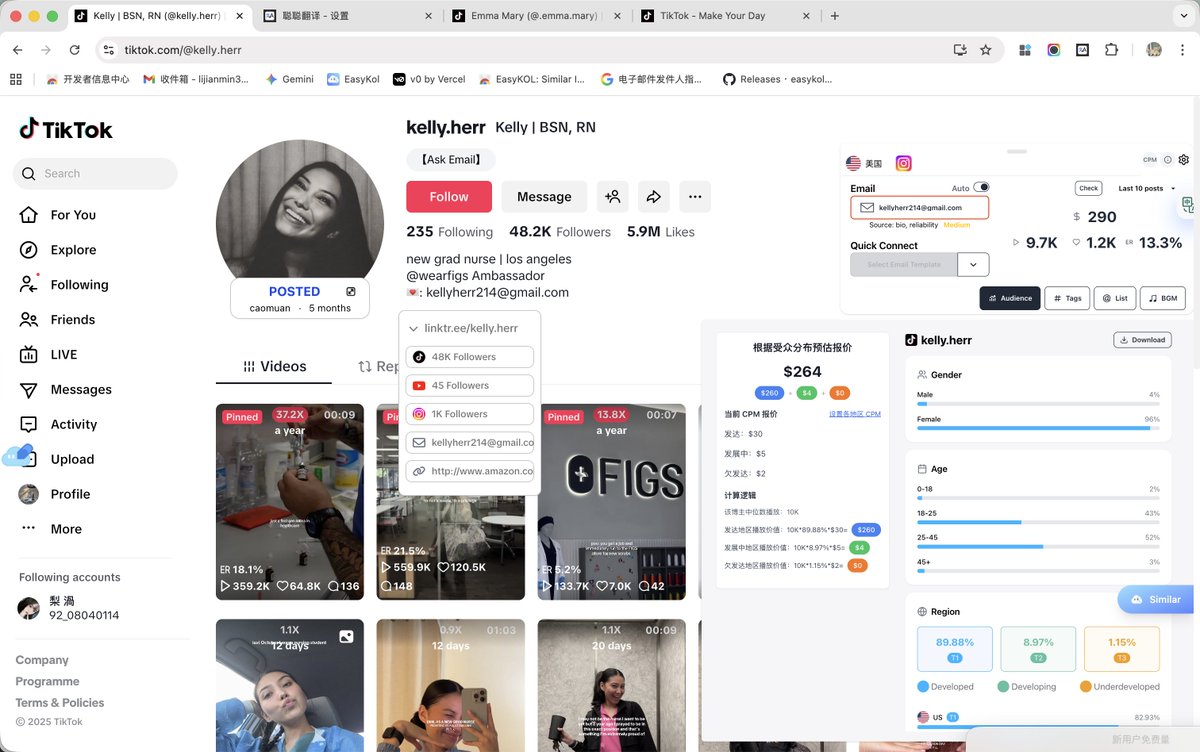Click the US flag country icon
Image resolution: width=1200 pixels, height=752 pixels.
pyautogui.click(x=853, y=163)
